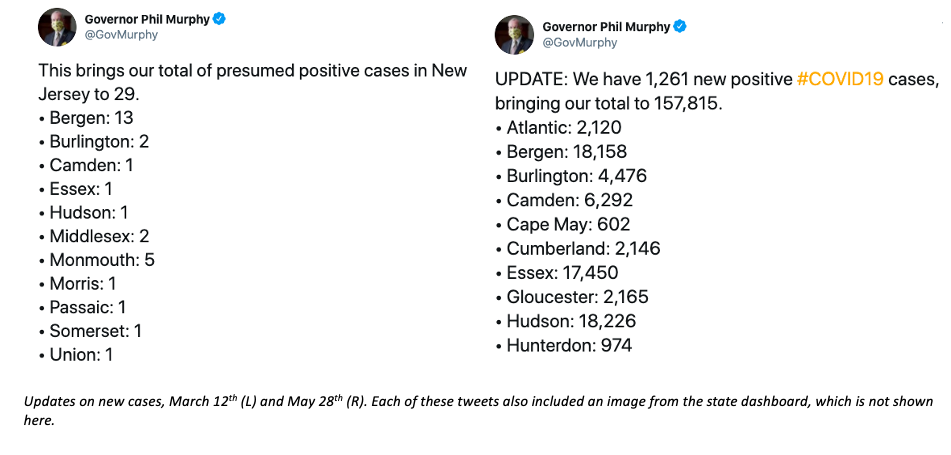
Task: Click the Cape May: 602 line
Action: coord(563,224)
